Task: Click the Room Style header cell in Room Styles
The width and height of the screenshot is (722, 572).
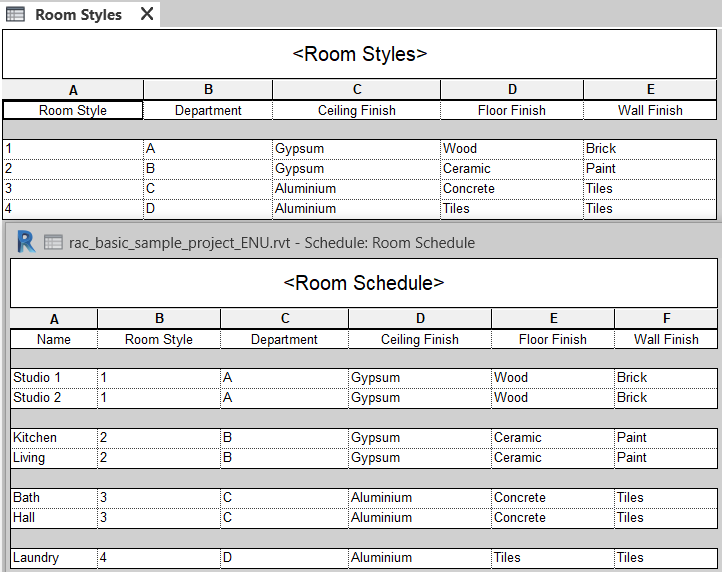Action: pyautogui.click(x=73, y=111)
